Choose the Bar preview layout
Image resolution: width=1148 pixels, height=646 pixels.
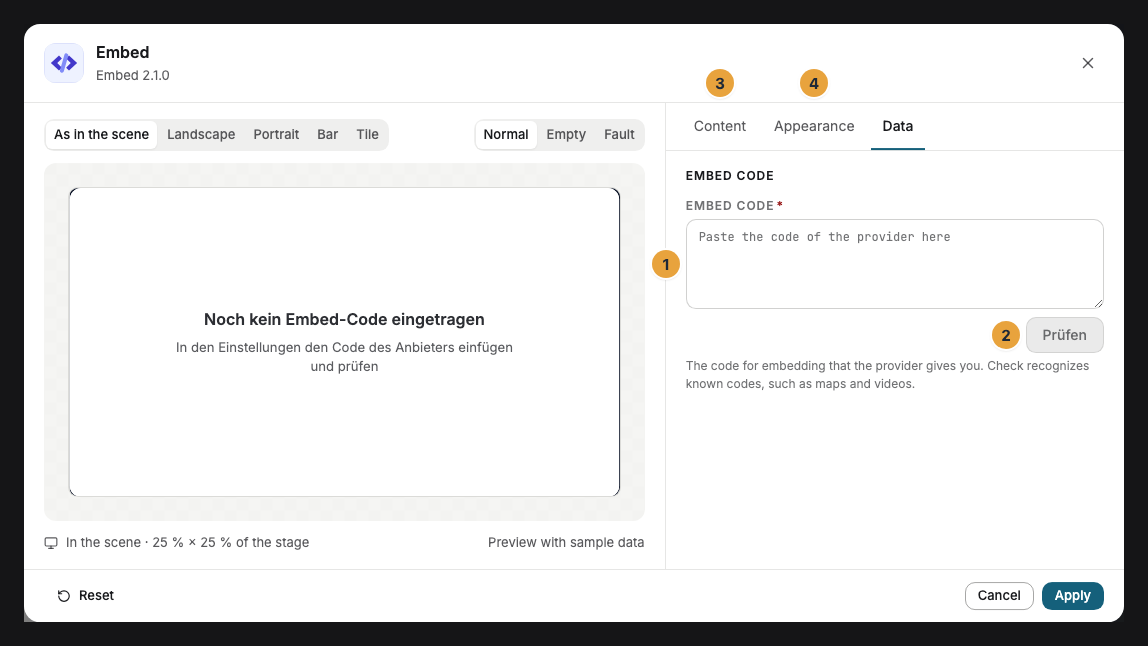pos(327,135)
